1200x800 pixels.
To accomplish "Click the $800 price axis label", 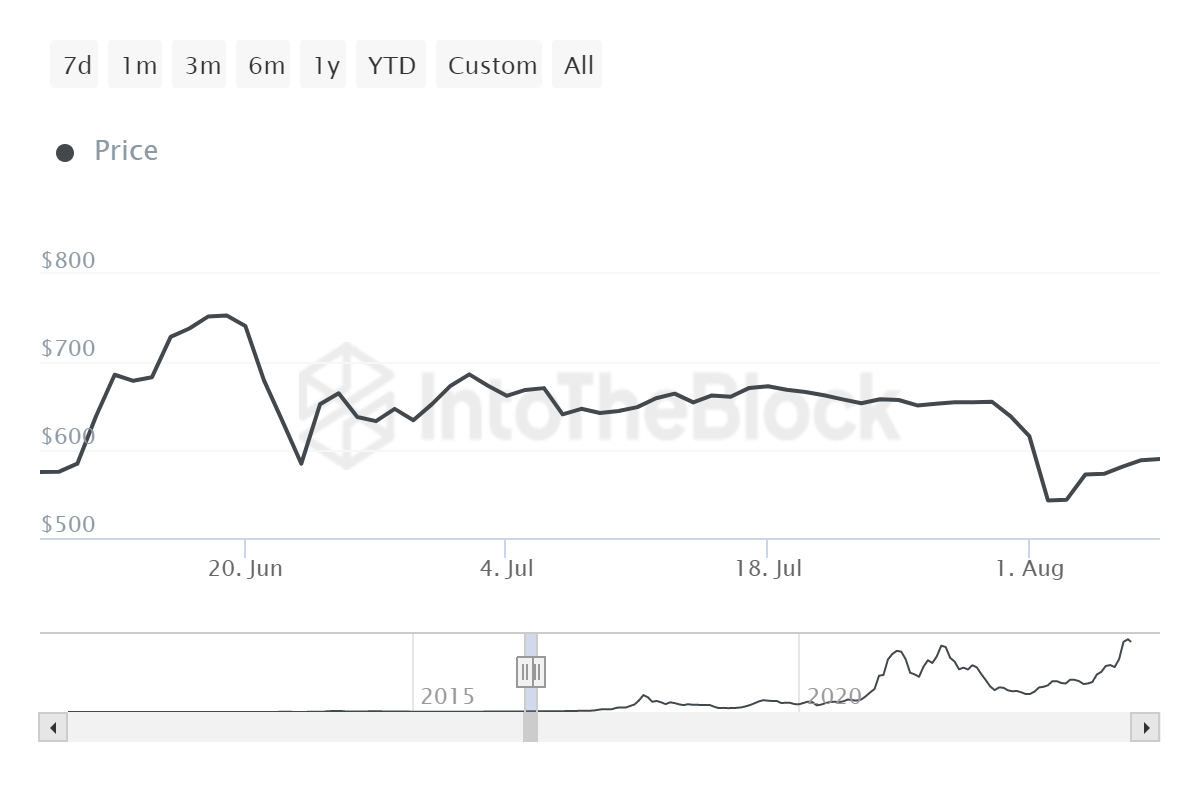I will [68, 261].
